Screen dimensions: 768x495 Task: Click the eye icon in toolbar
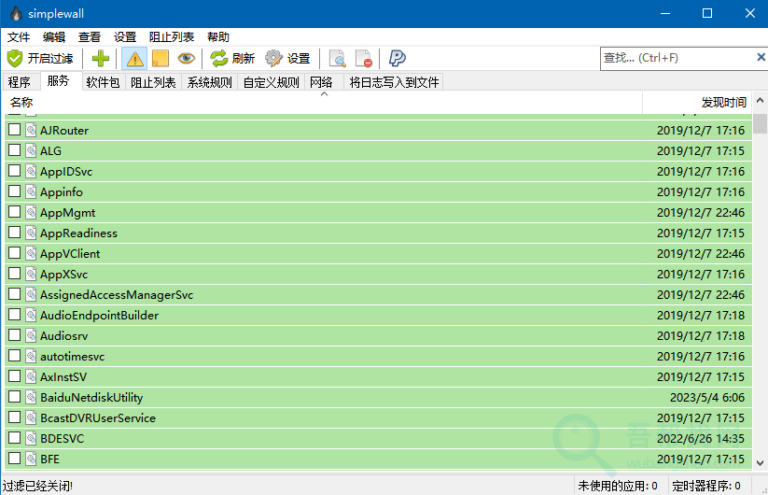[186, 58]
